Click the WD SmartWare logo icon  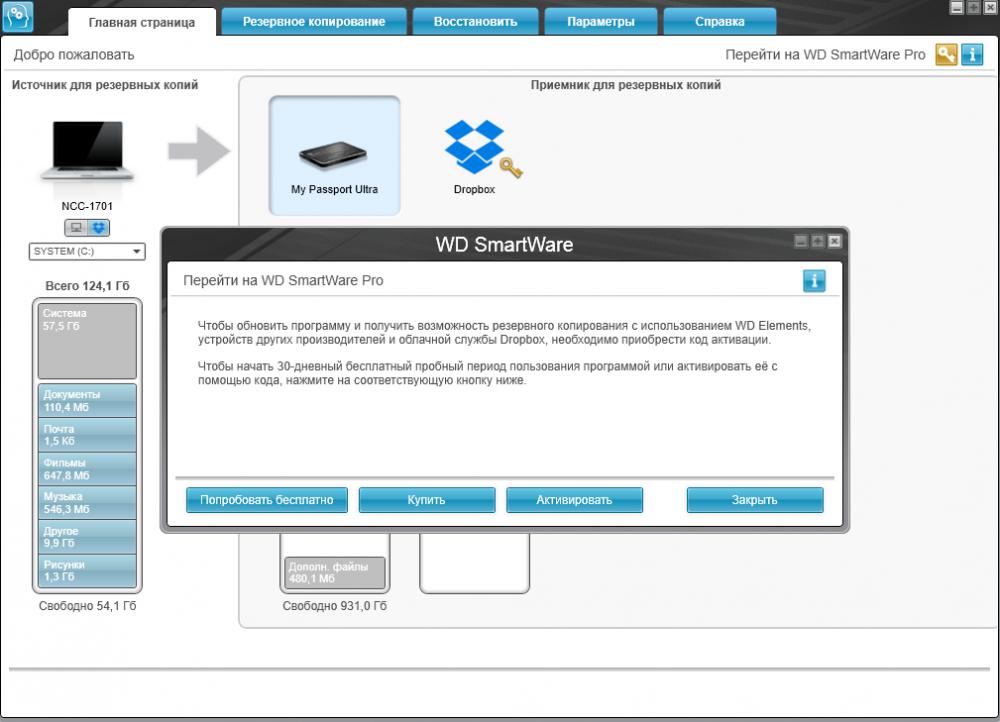point(18,17)
